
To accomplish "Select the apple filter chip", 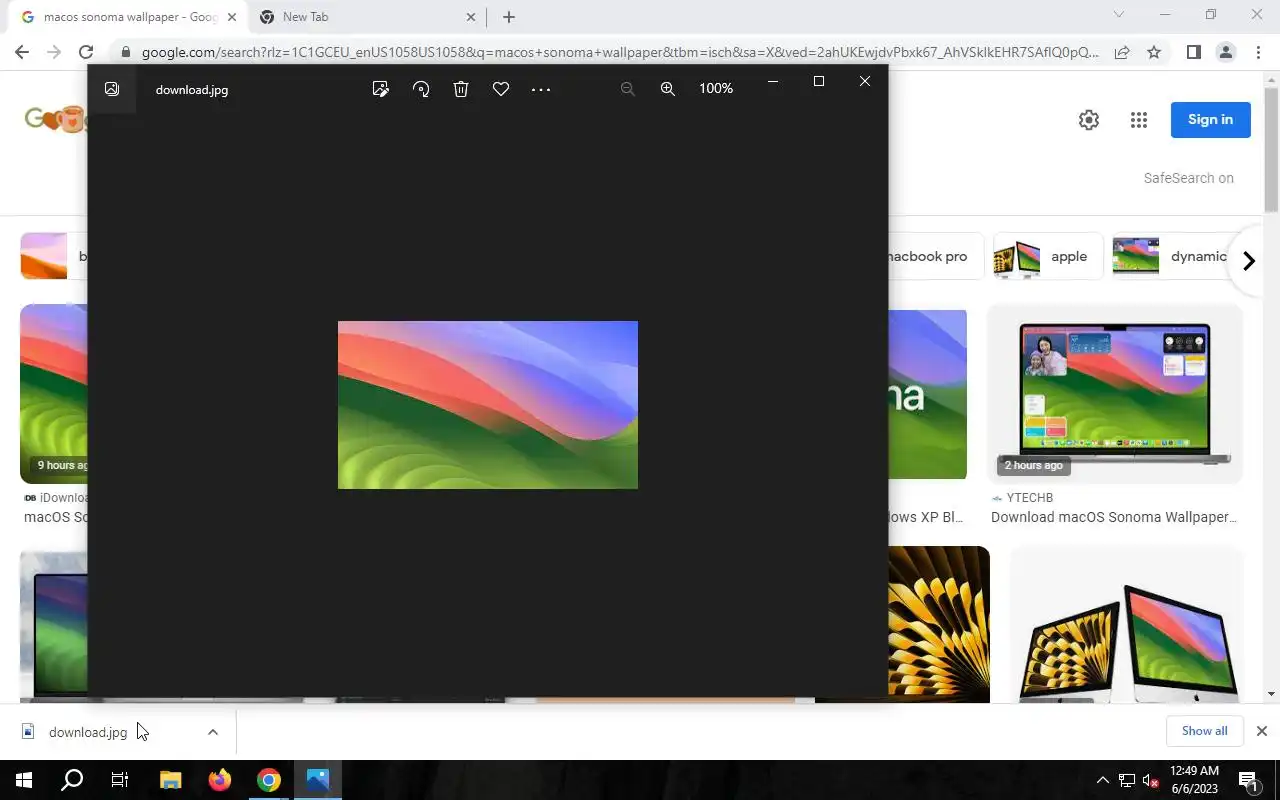I will click(x=1047, y=257).
